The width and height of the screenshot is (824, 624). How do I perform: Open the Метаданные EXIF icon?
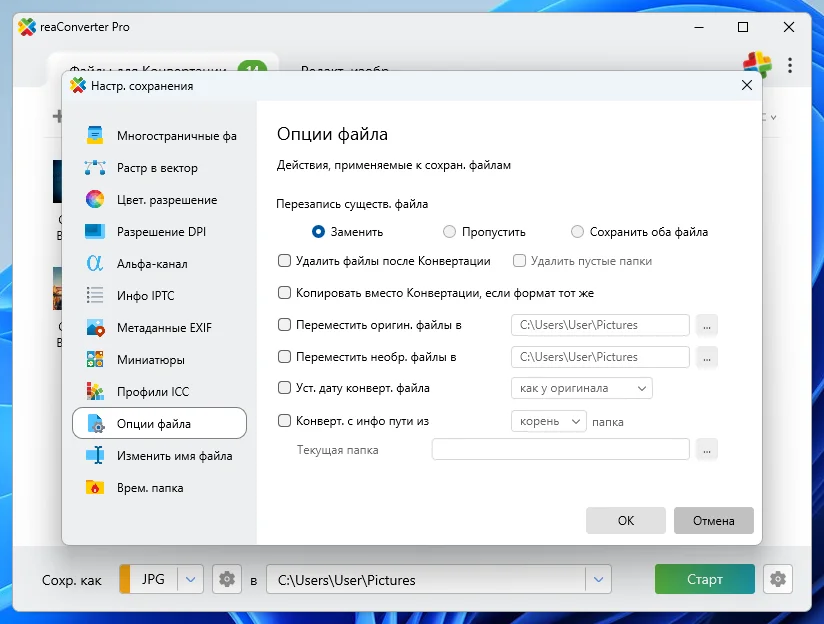95,328
